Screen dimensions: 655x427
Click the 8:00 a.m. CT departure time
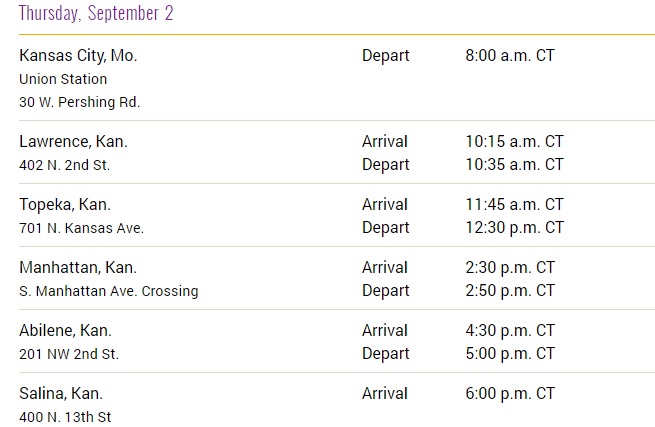tap(510, 56)
